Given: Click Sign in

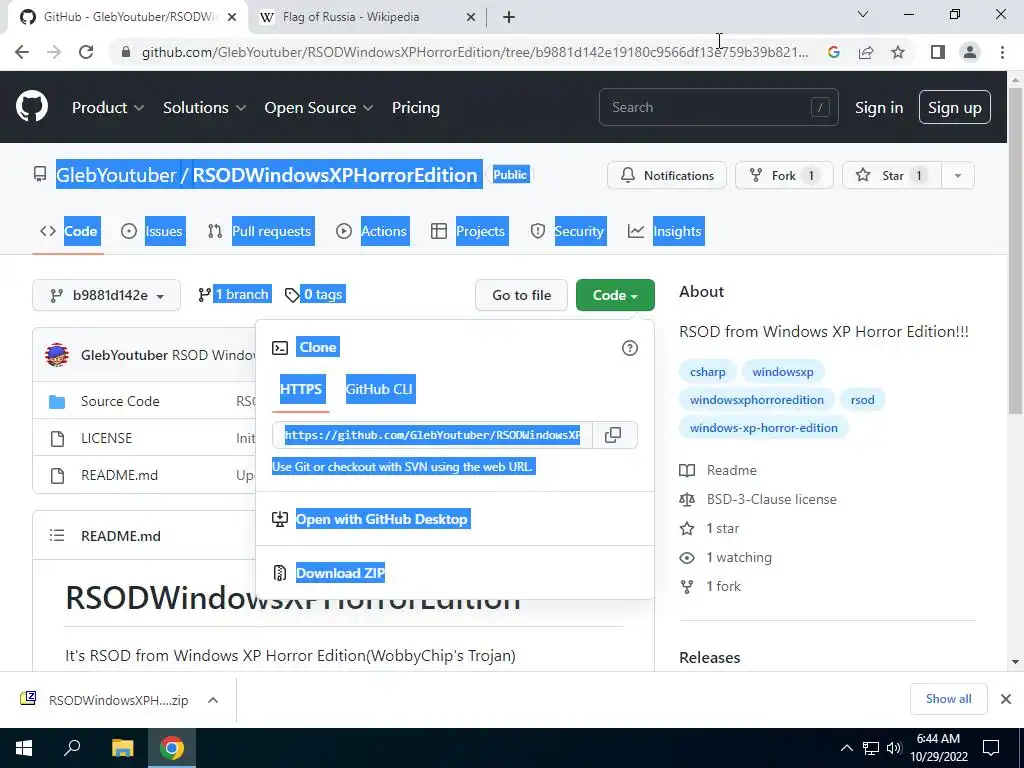Looking at the screenshot, I should coord(879,108).
